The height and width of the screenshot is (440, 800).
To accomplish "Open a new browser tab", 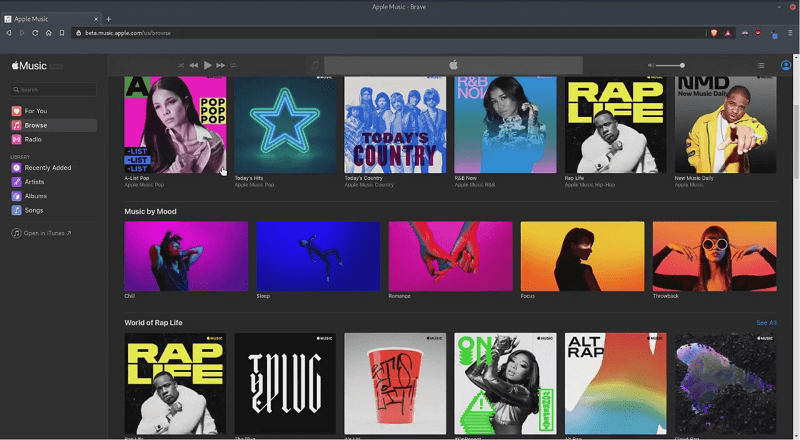I will [x=108, y=19].
